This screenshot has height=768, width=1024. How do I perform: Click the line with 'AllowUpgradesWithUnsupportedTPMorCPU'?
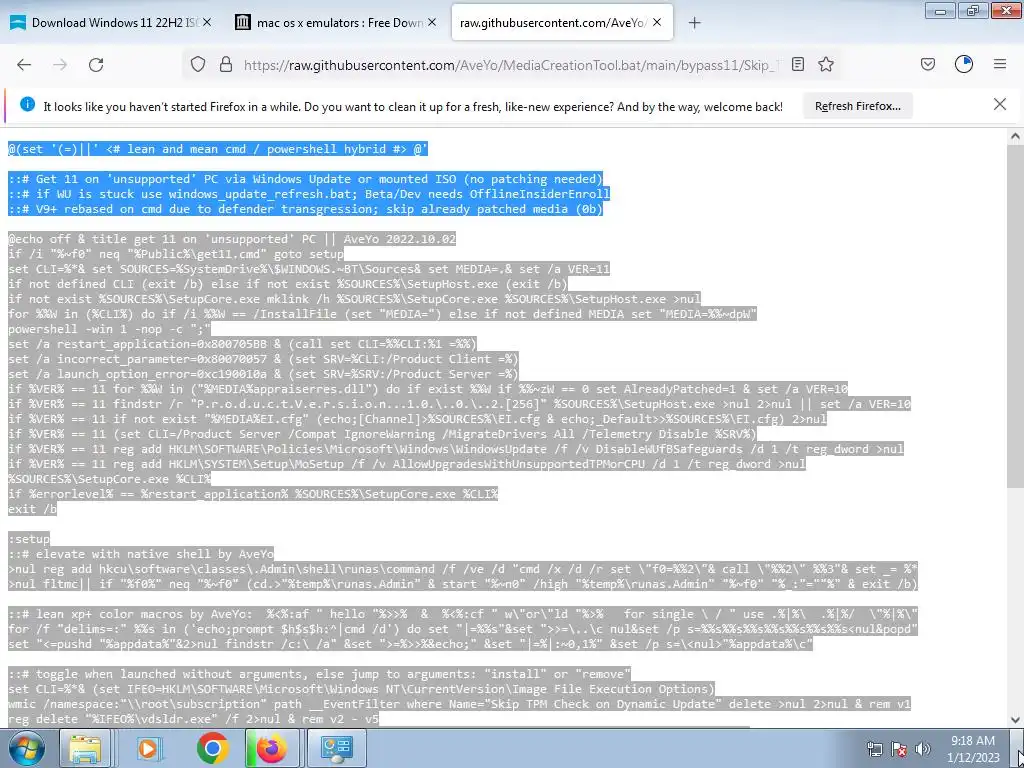pos(407,464)
